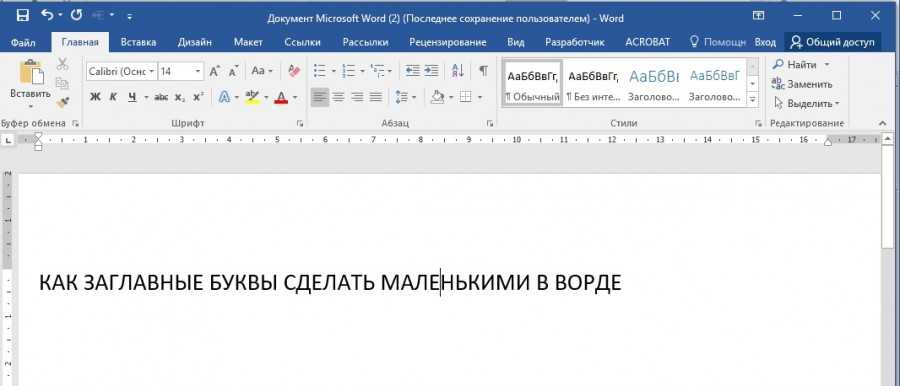Screen dimensions: 900x386
Task: Apply text effects with outlined A icon
Action: click(224, 97)
